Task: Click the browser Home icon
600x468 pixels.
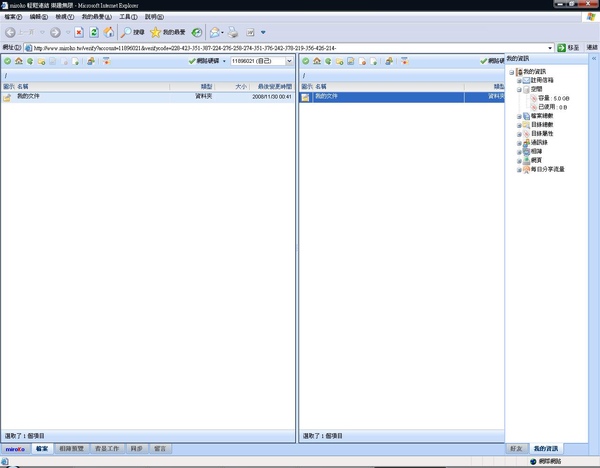Action: point(109,33)
